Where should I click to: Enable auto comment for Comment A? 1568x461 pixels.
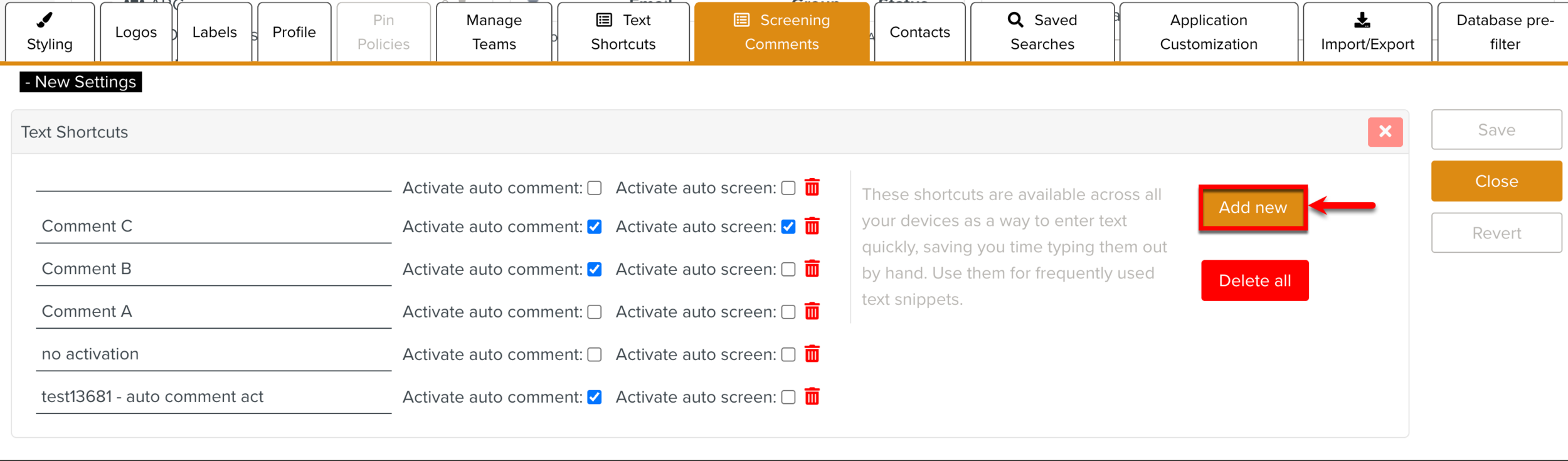tap(594, 312)
